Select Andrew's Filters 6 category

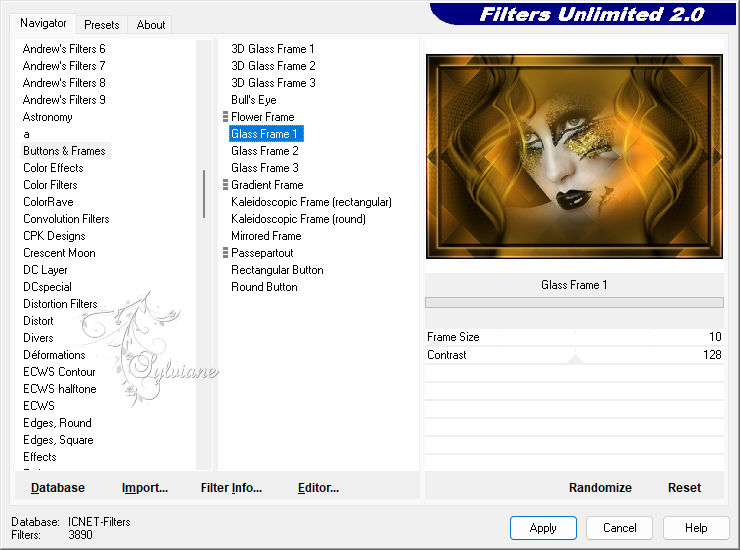coord(64,49)
